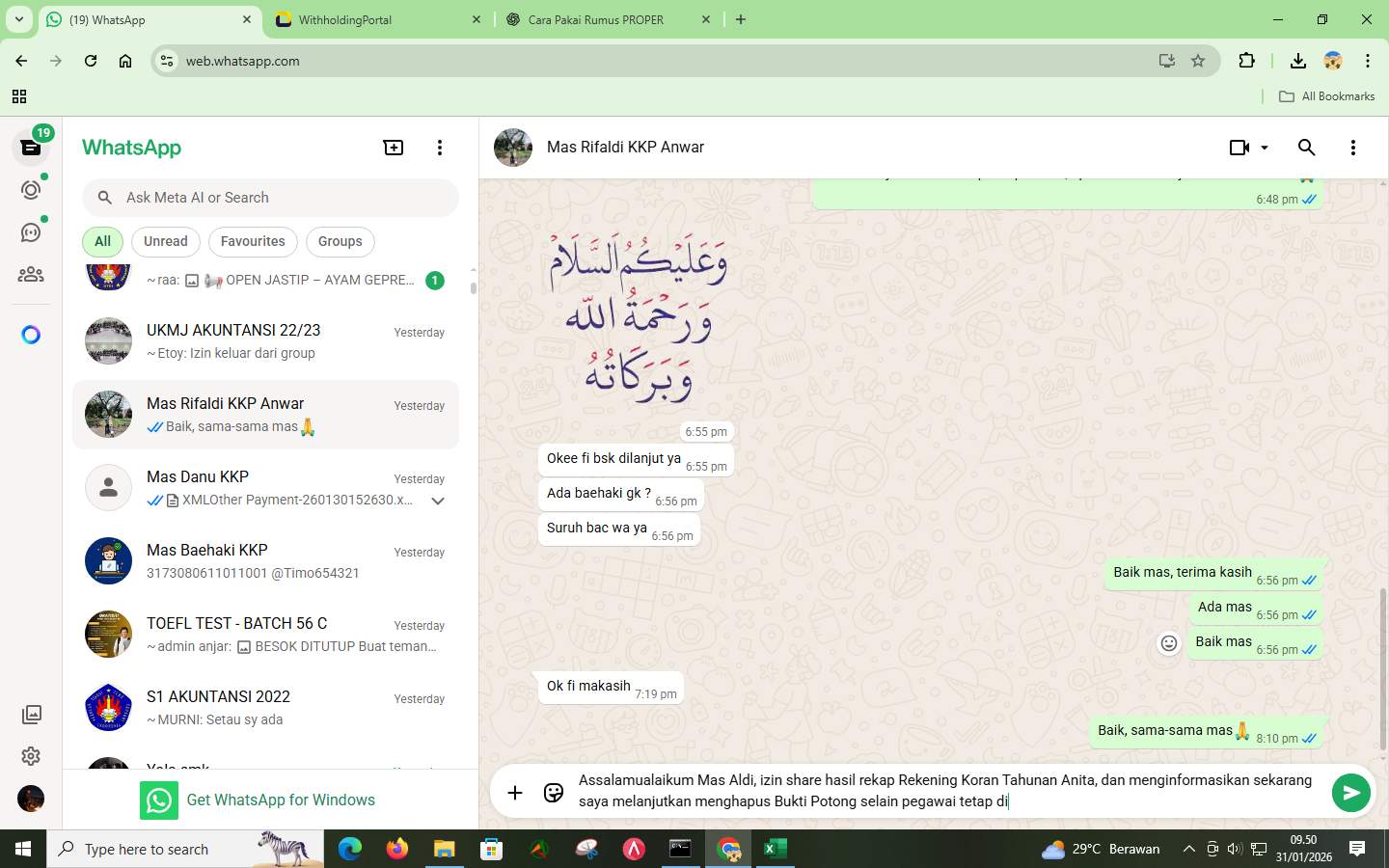The image size is (1389, 868).
Task: Filter chats by Unread
Action: pyautogui.click(x=164, y=241)
